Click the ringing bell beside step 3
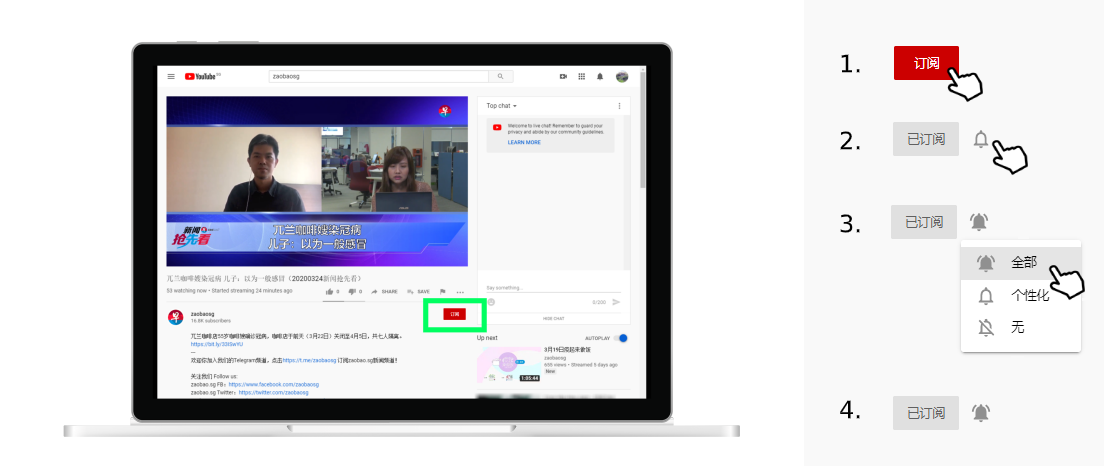Image resolution: width=1104 pixels, height=466 pixels. 979,222
